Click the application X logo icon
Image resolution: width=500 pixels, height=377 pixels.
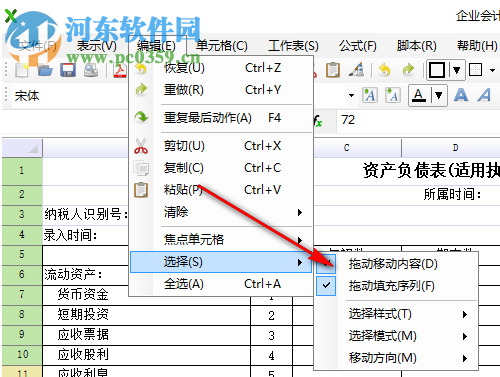pyautogui.click(x=11, y=16)
